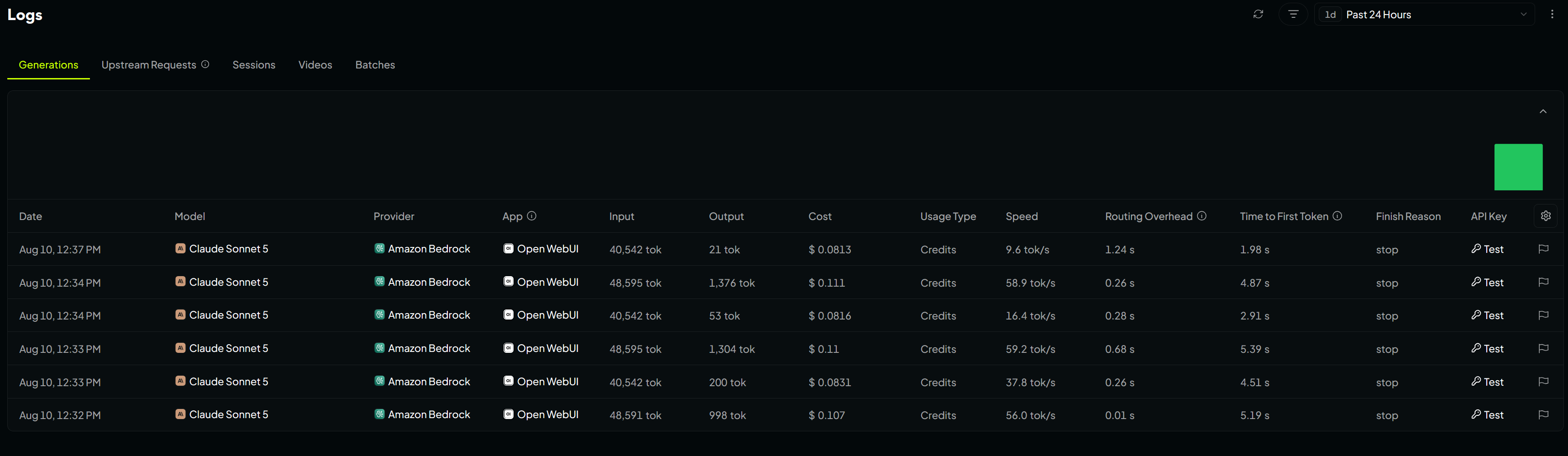This screenshot has height=456, width=1568.
Task: Click the Usage Type column header
Action: (x=948, y=216)
